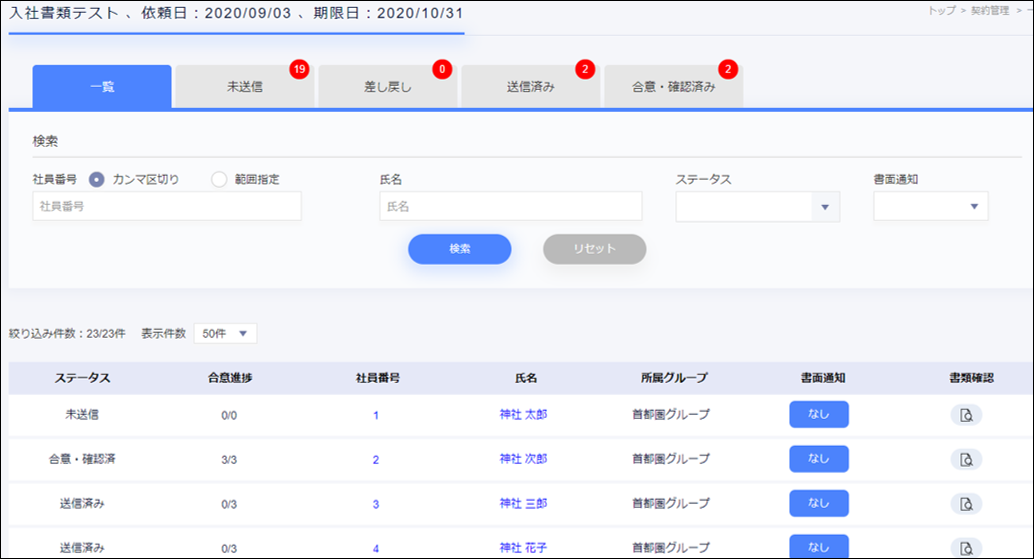Open employee number 3 link

coord(376,504)
